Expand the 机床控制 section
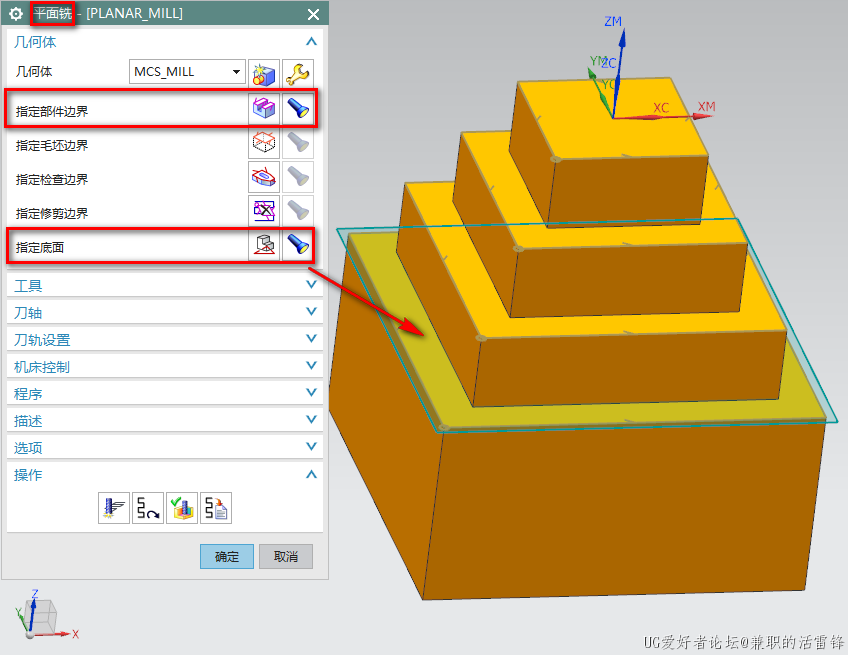Viewport: 848px width, 655px height. pyautogui.click(x=311, y=366)
